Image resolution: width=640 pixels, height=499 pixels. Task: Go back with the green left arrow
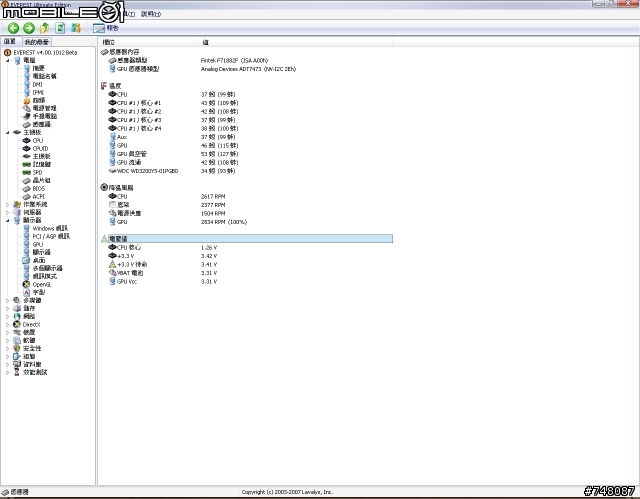(x=13, y=28)
